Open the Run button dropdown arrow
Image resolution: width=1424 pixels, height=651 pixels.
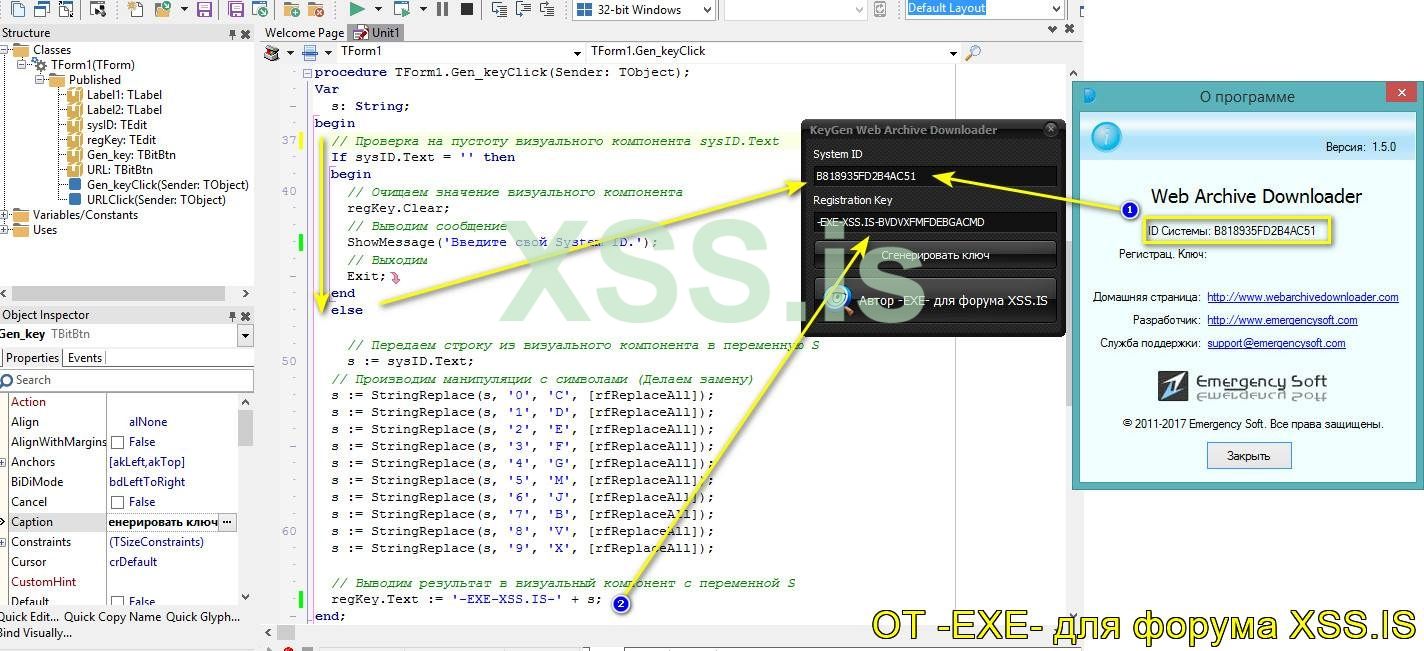click(x=378, y=9)
